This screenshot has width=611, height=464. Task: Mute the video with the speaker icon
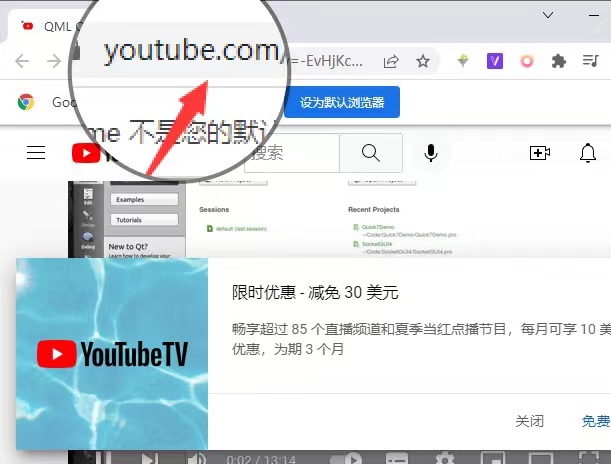click(x=197, y=458)
